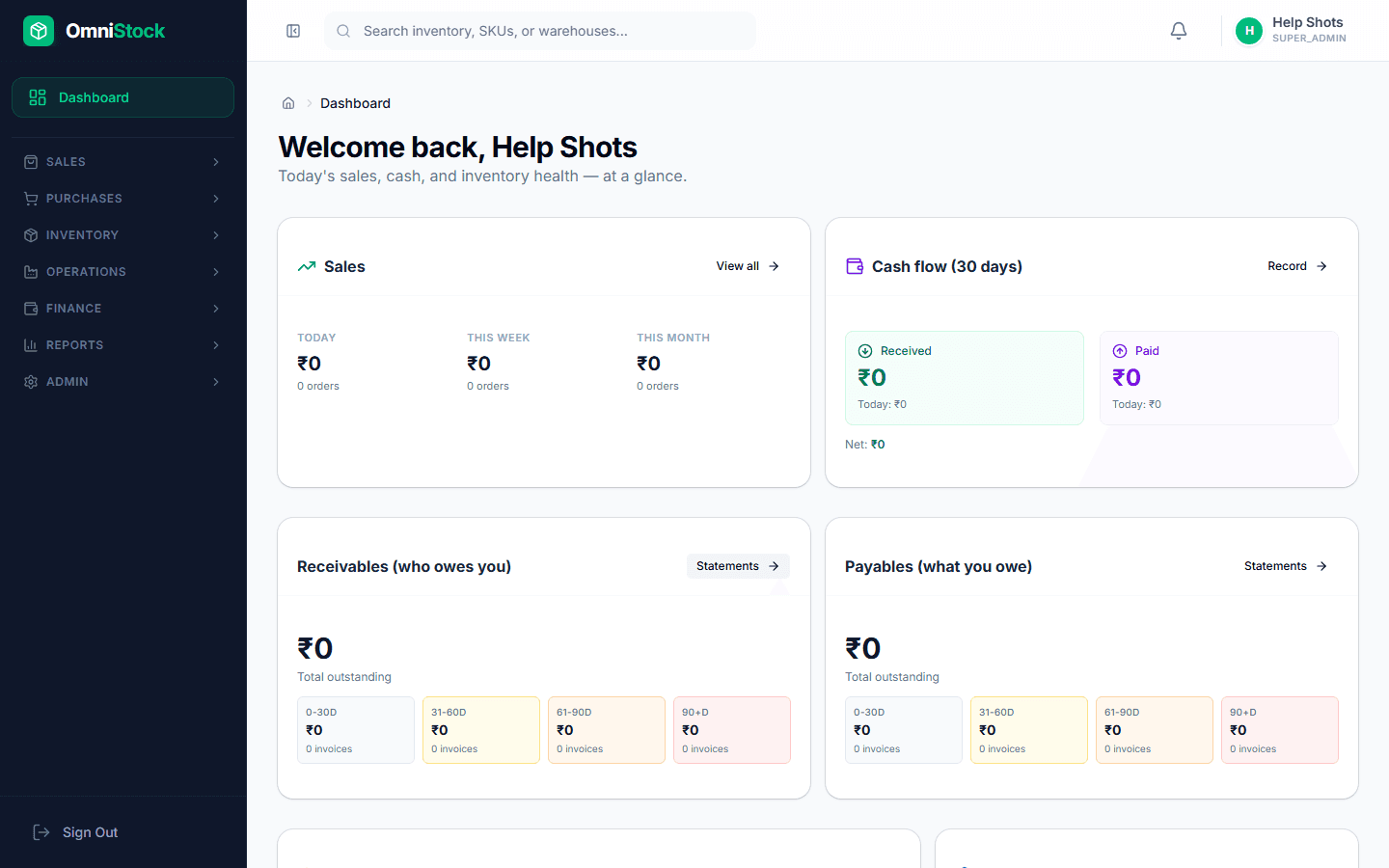1389x868 pixels.
Task: Click the arrow beside Payables Statements
Action: point(1321,566)
